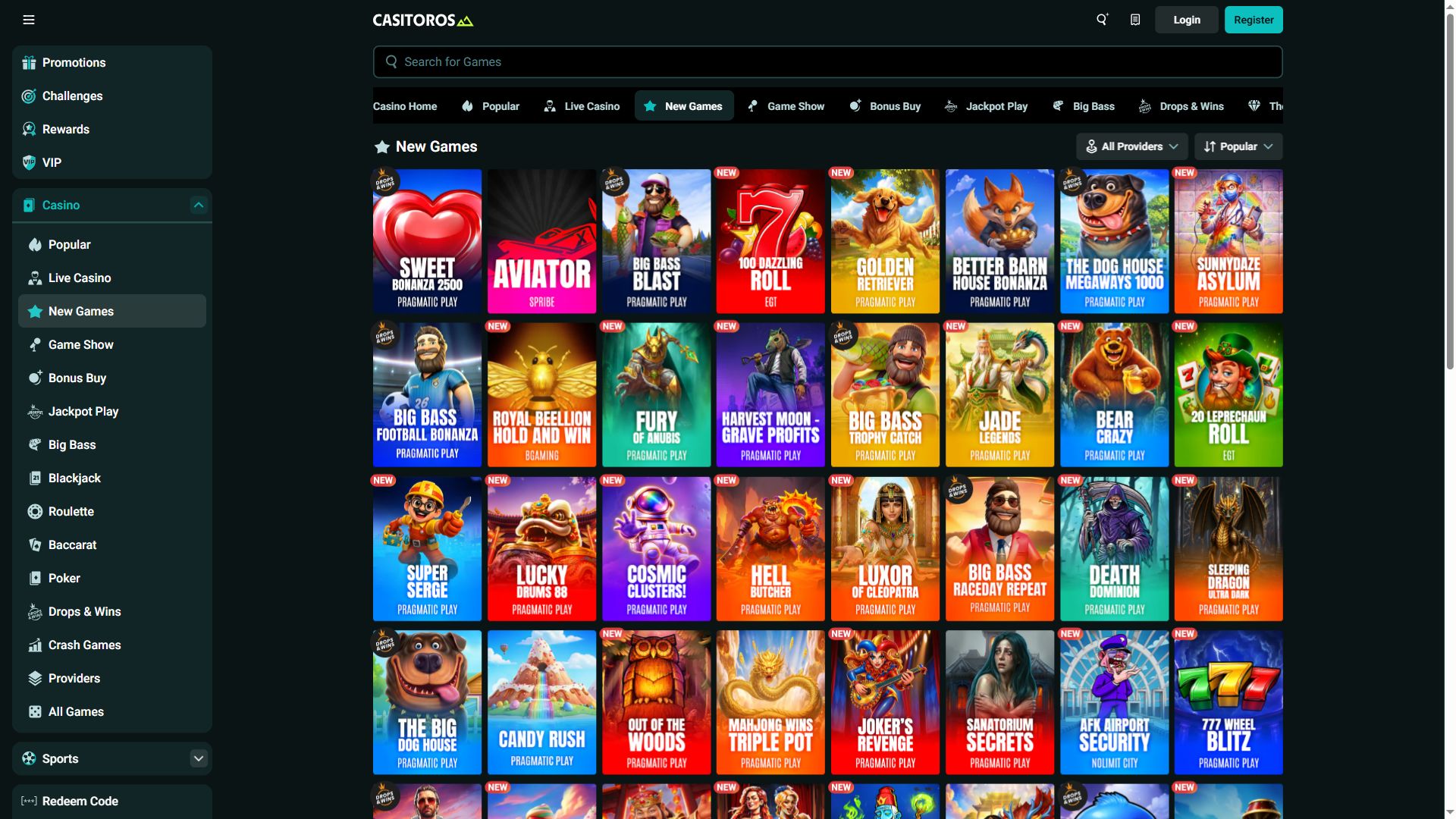Click the search icon in the header
This screenshot has height=819, width=1456.
point(1102,20)
